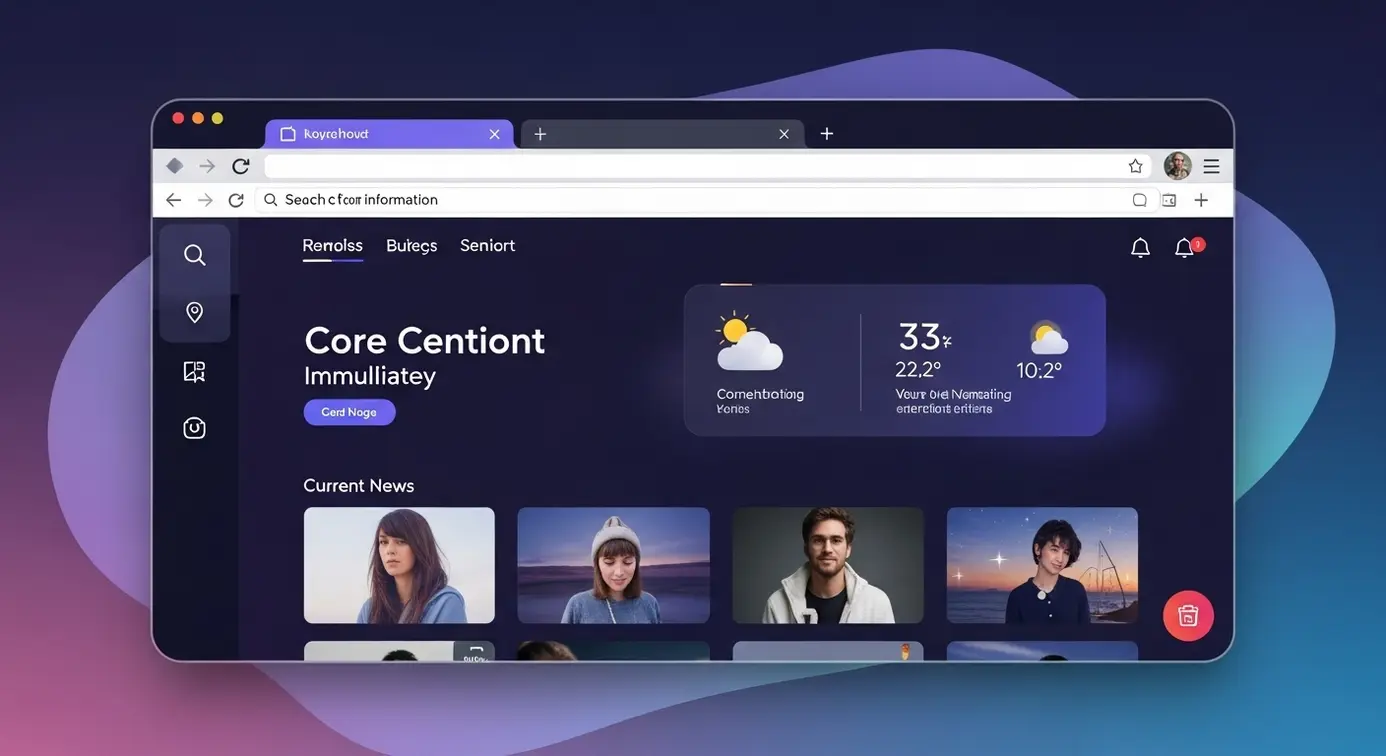
Task: Click the diamond icon in the upper toolbar
Action: click(x=174, y=166)
